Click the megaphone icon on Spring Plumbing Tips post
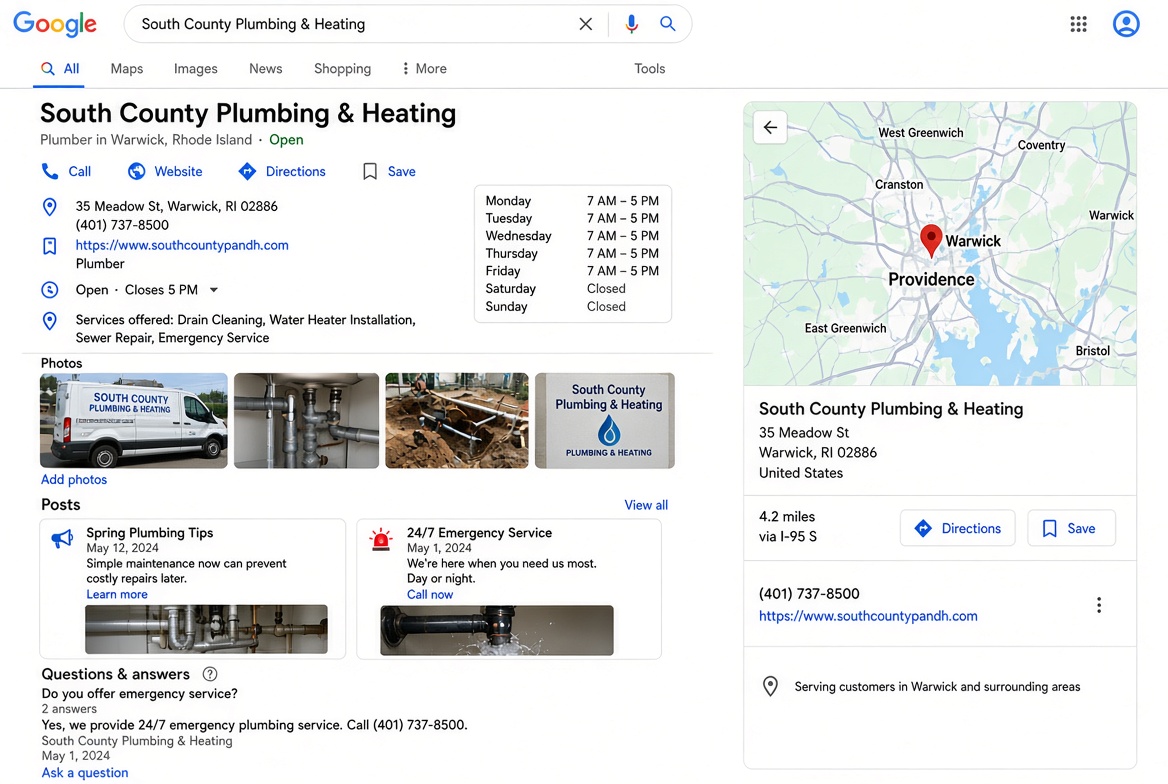 62,538
